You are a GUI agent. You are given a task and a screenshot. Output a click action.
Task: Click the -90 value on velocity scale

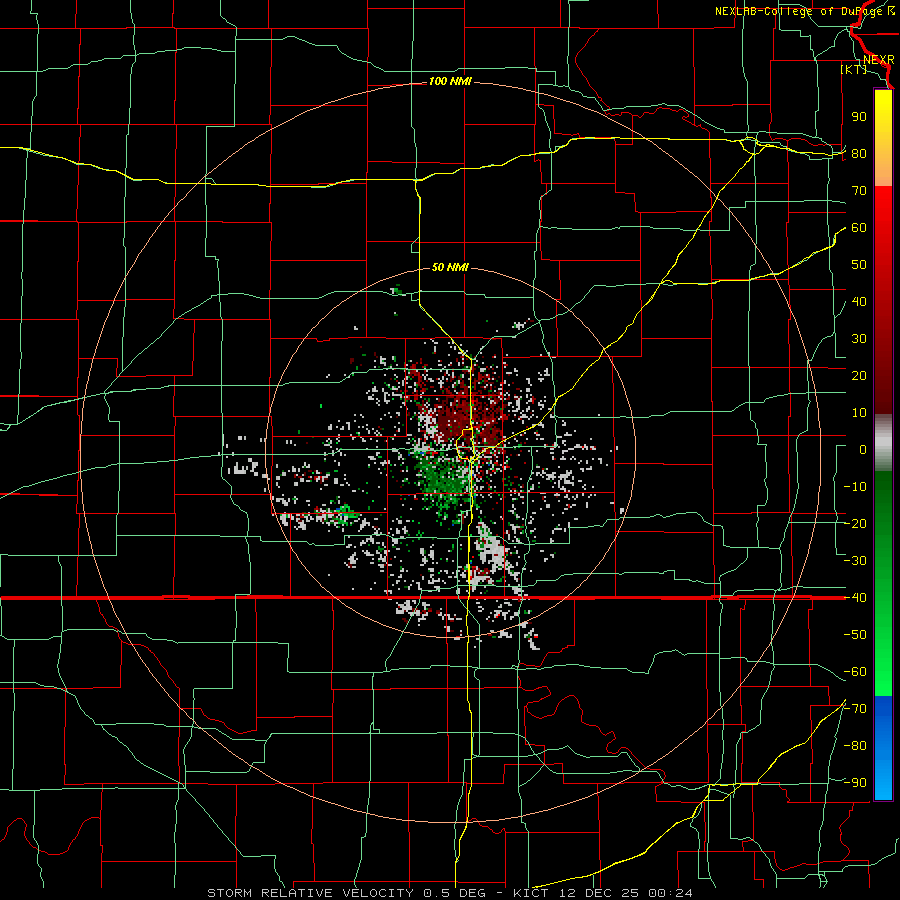(x=855, y=783)
